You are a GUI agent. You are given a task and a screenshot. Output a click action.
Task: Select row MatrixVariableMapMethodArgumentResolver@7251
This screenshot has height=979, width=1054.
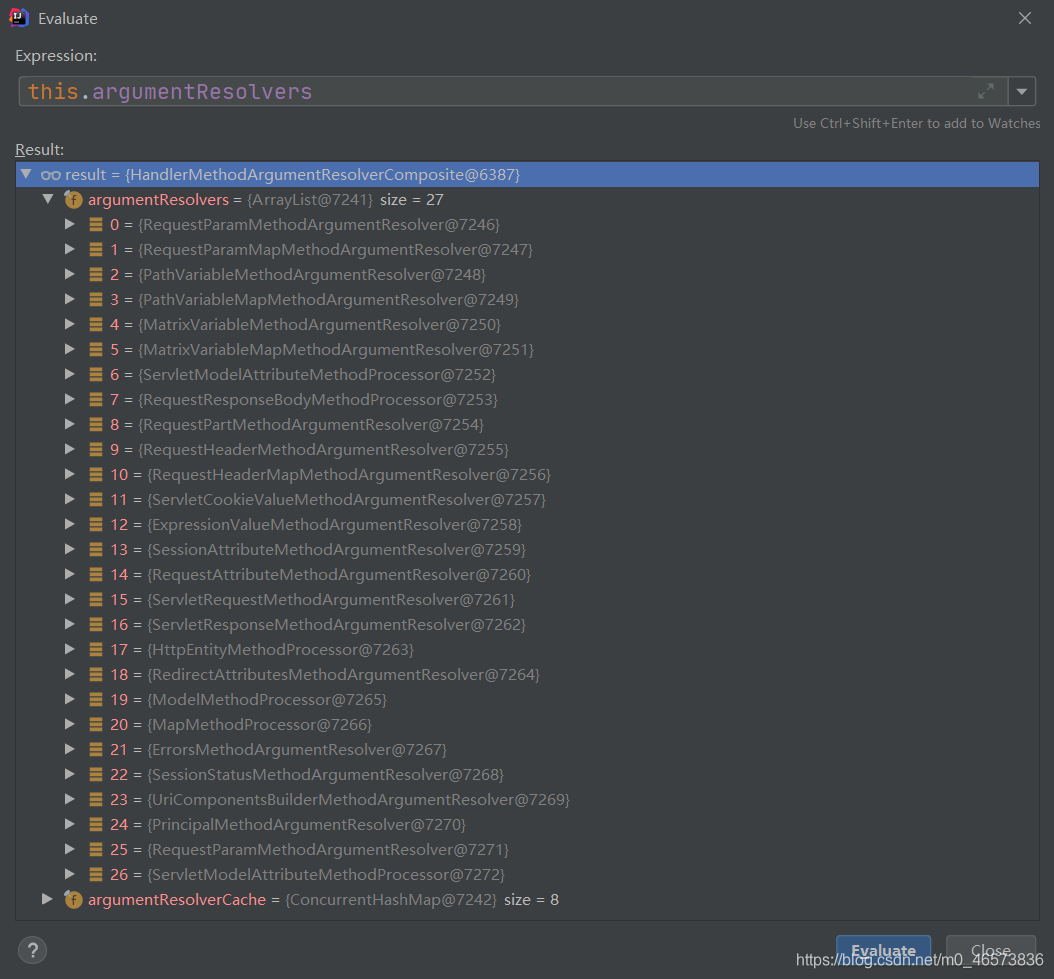[527, 349]
